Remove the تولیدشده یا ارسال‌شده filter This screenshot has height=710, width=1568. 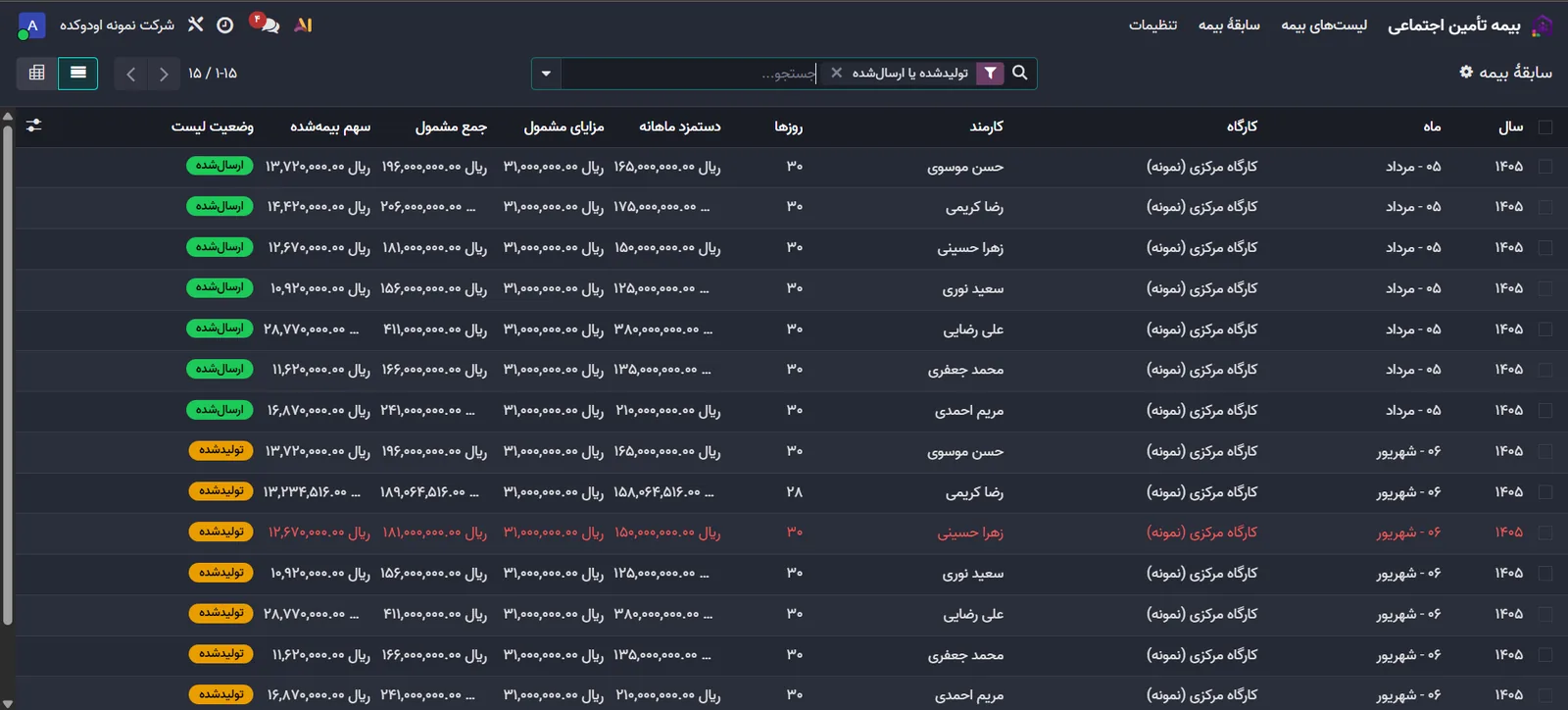836,73
